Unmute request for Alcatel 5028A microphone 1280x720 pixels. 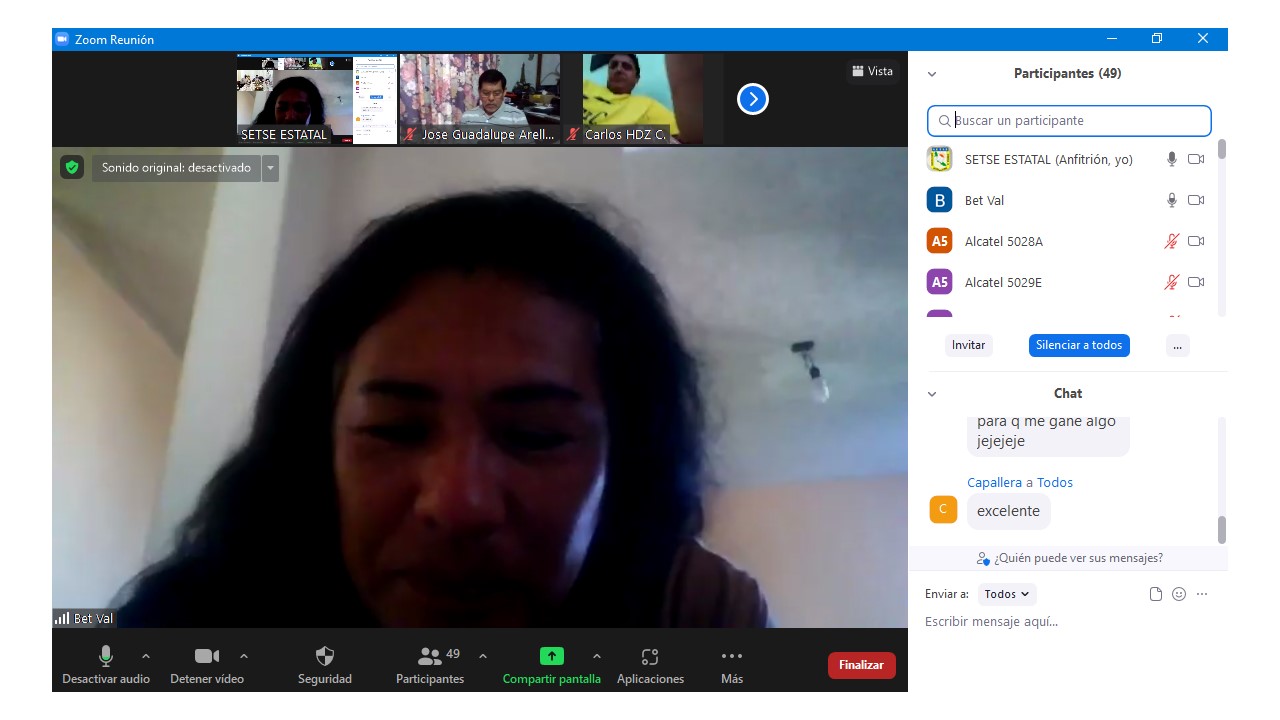coord(1172,241)
